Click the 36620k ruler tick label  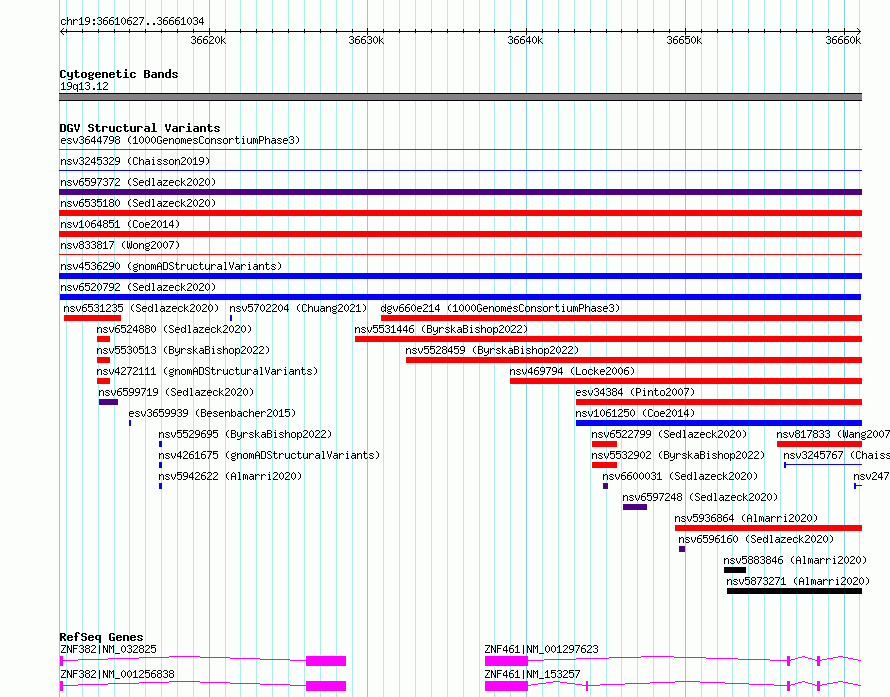208,40
